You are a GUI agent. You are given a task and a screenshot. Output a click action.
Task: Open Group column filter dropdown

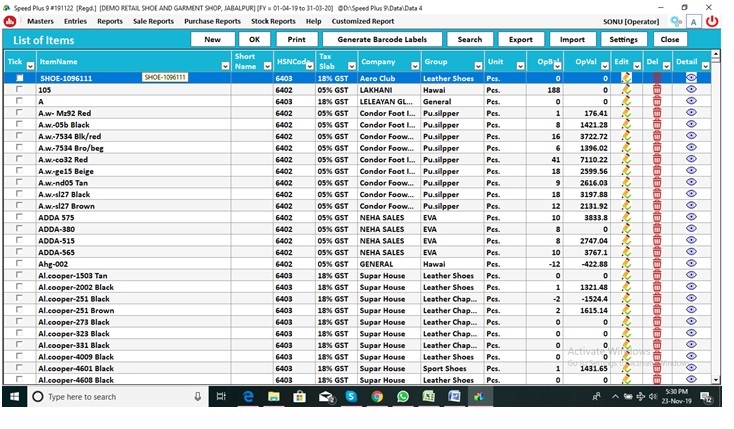click(x=478, y=66)
